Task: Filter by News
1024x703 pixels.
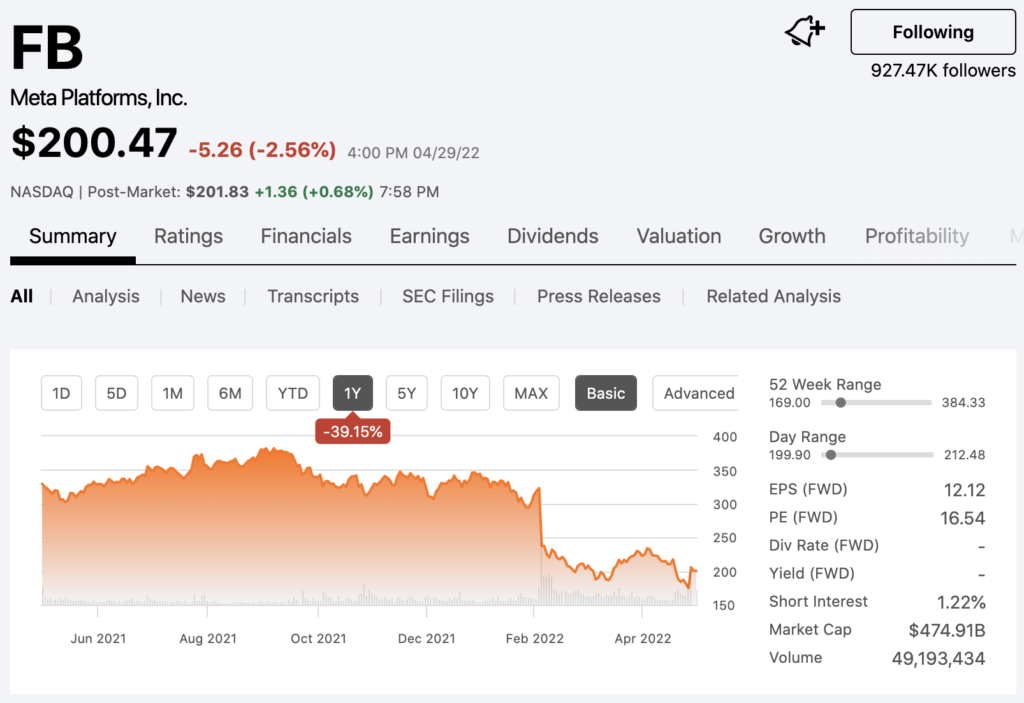Action: pyautogui.click(x=202, y=297)
